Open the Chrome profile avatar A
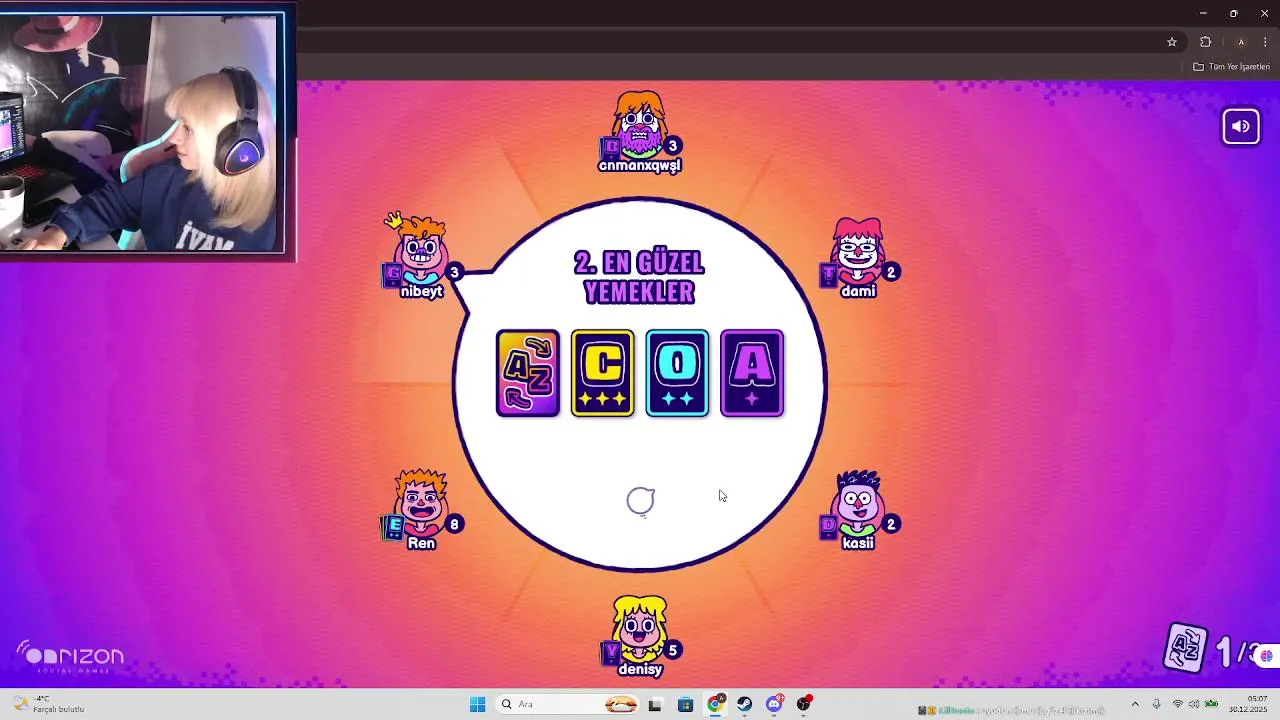This screenshot has width=1280, height=720. tap(1241, 42)
